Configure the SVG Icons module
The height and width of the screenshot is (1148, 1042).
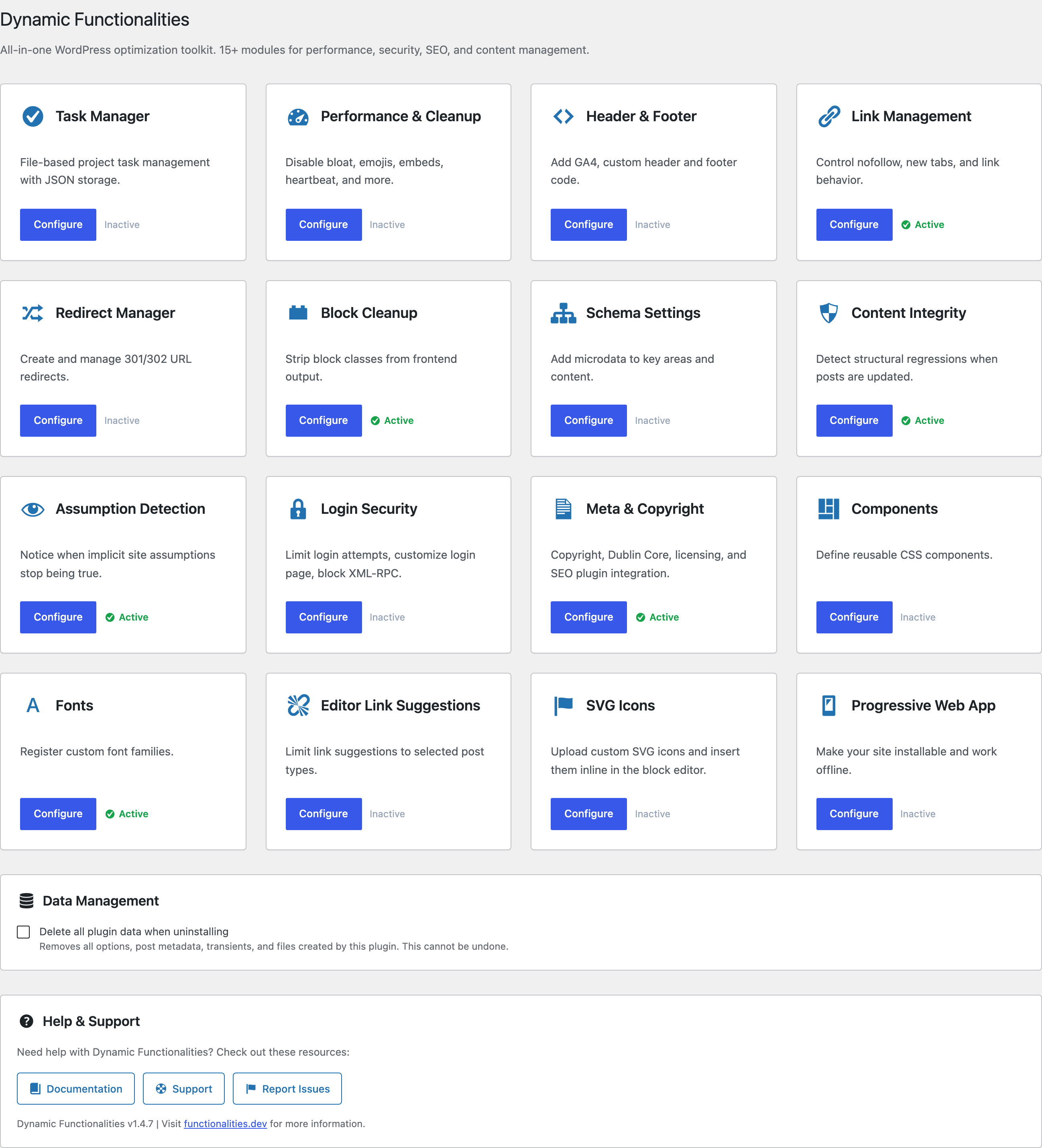tap(588, 814)
